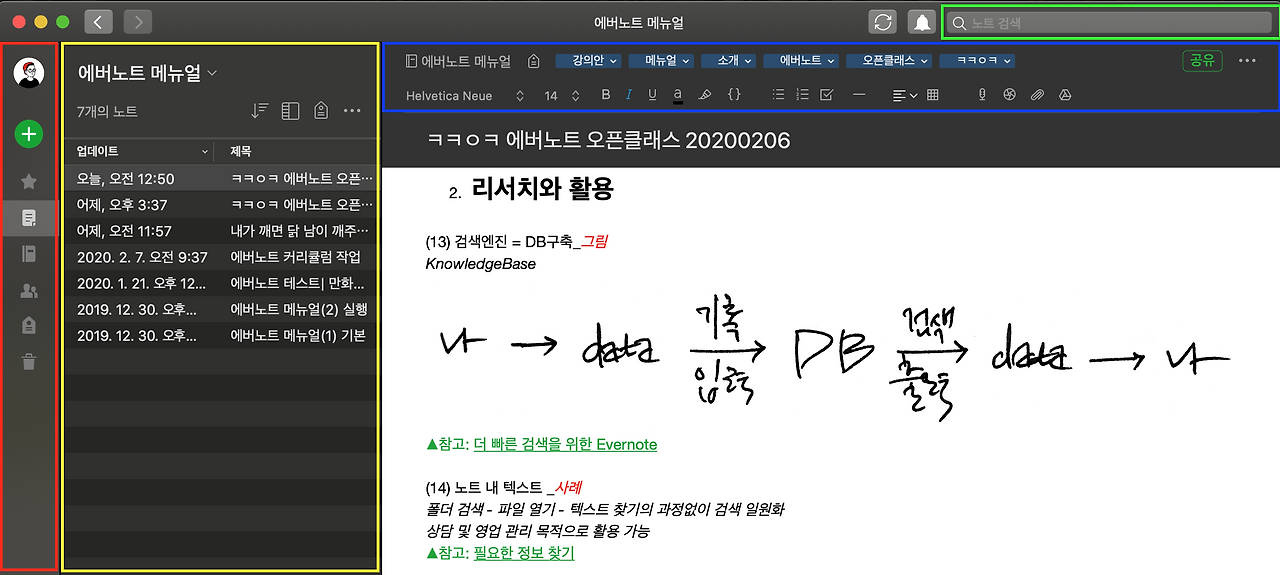Insert a checkbox to-do item

[827, 95]
